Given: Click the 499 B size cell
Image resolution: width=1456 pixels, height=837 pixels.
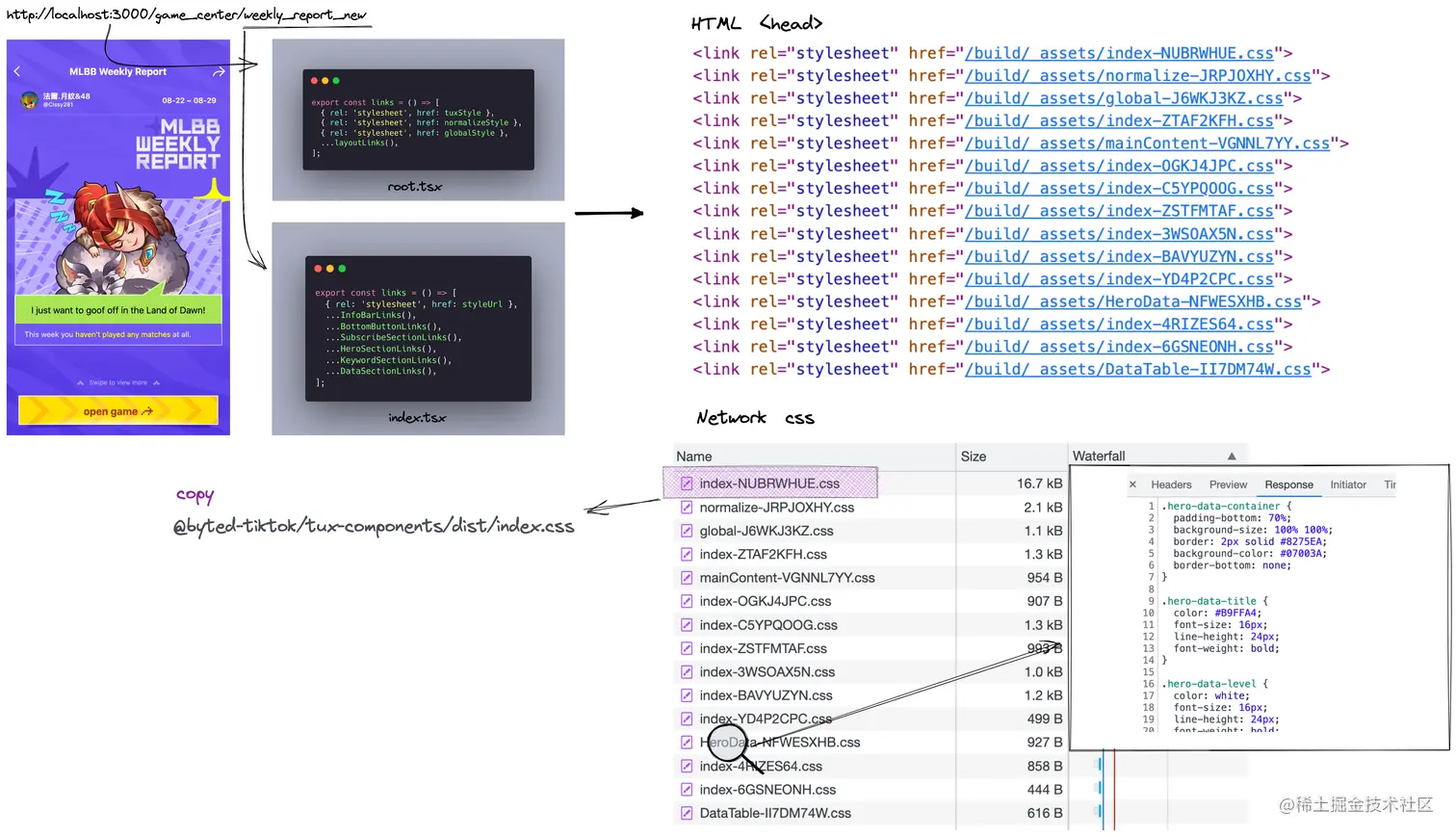Looking at the screenshot, I should [1045, 719].
